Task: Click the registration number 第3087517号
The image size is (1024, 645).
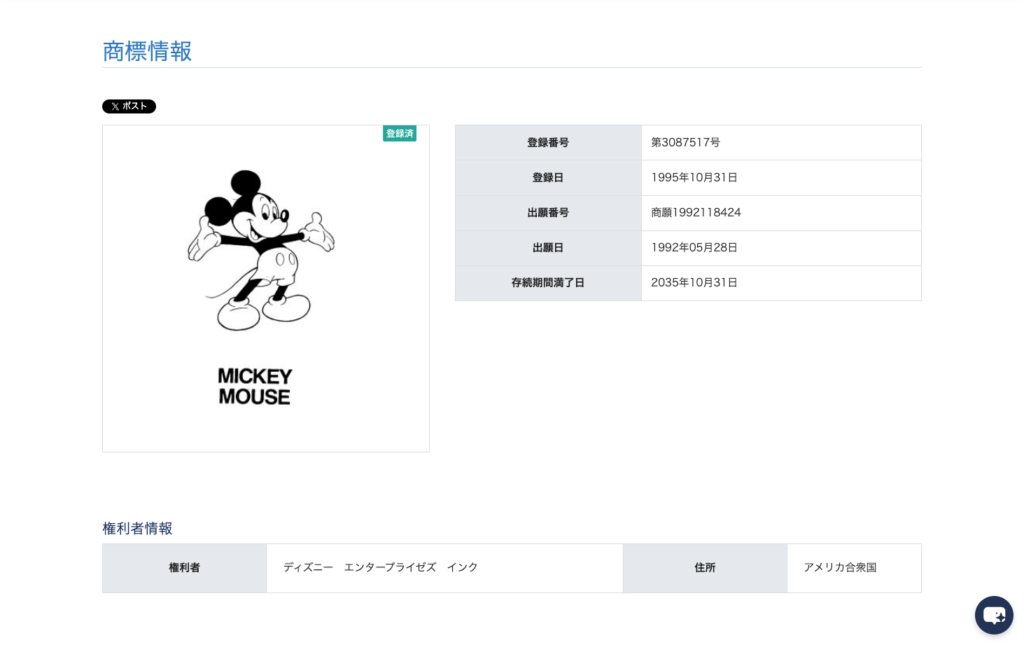Action: pos(685,143)
